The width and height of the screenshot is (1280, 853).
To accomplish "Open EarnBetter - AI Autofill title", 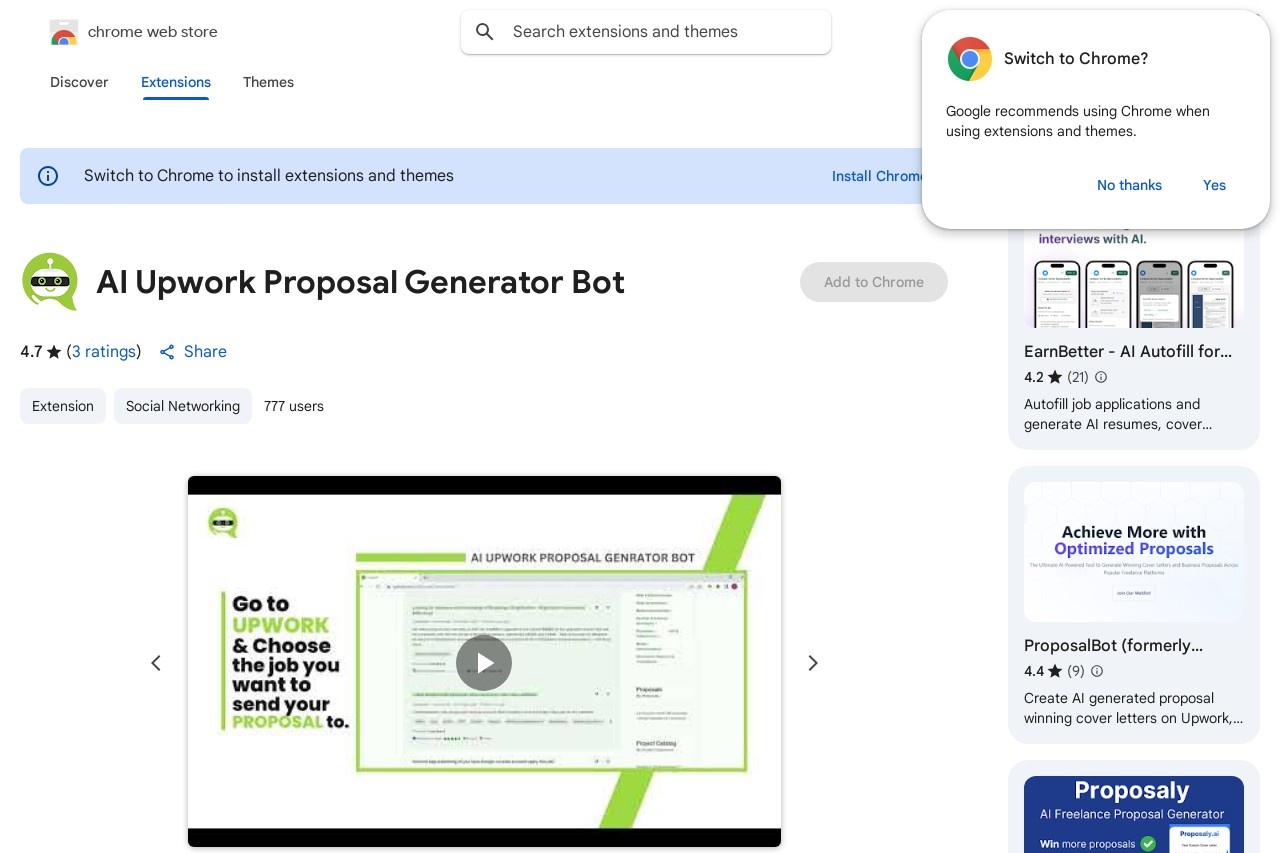I will pos(1128,351).
